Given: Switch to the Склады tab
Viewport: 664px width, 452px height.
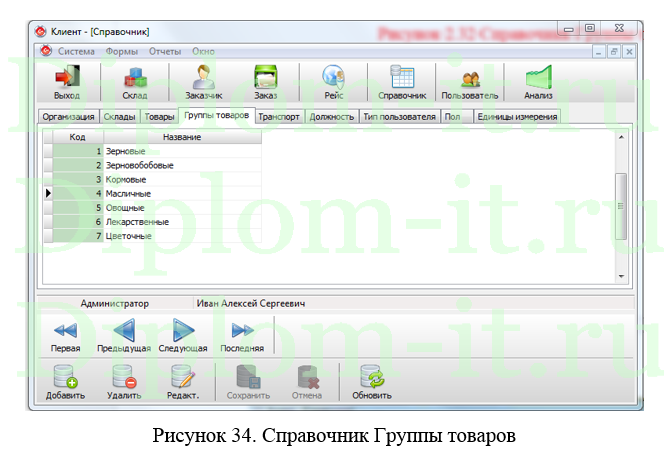Looking at the screenshot, I should click(119, 116).
